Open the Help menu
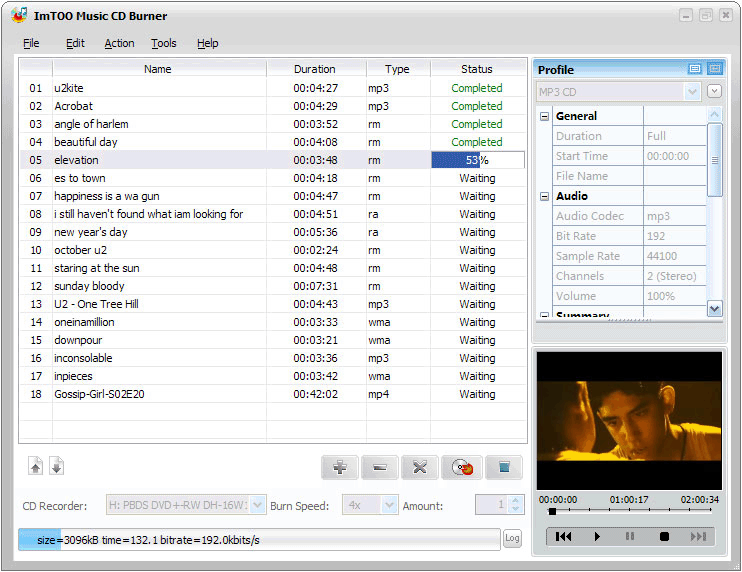The width and height of the screenshot is (742, 572). [208, 43]
